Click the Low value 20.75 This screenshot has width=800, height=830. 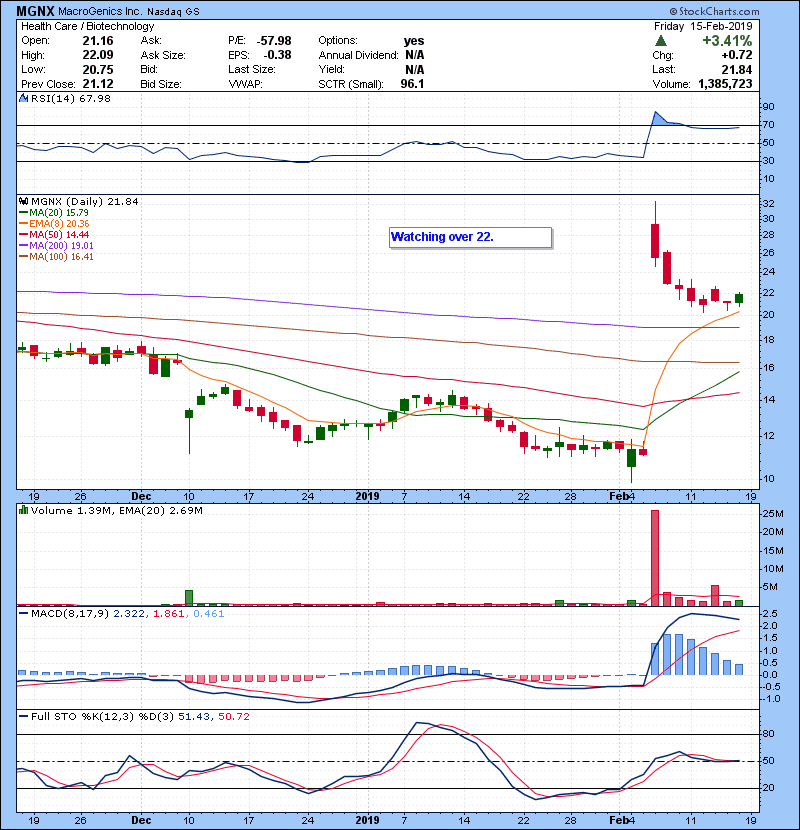[98, 69]
